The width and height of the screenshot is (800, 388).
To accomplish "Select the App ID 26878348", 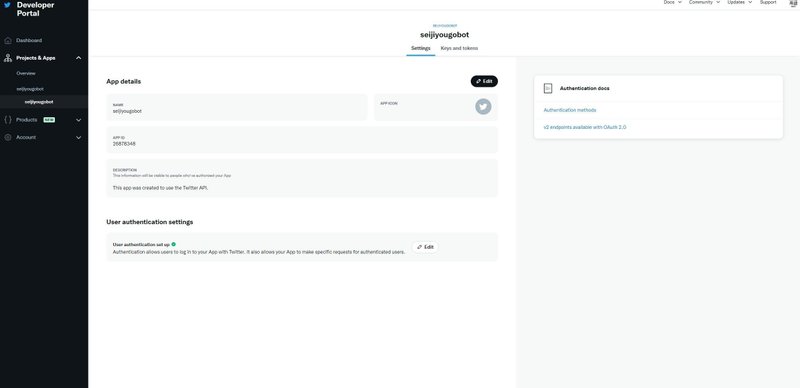I will 124,144.
